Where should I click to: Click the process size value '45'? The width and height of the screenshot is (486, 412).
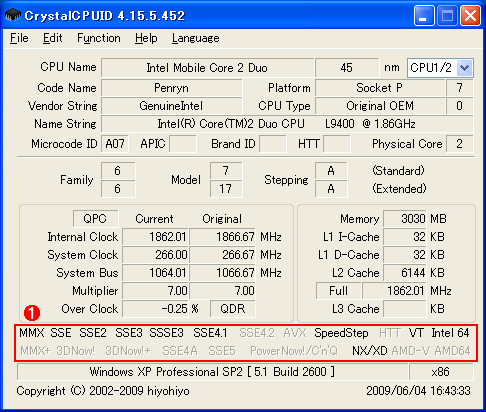(x=347, y=68)
